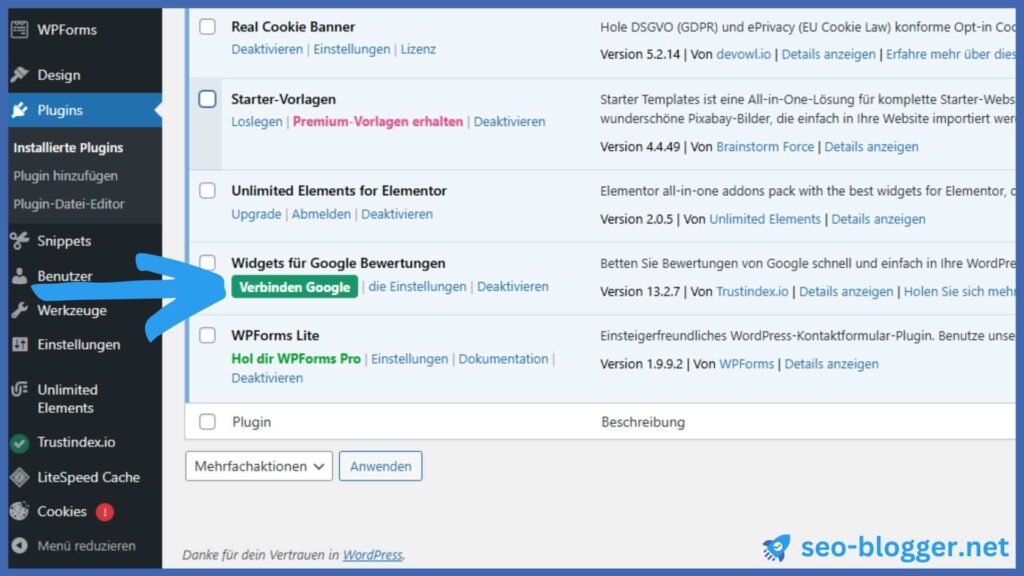This screenshot has height=576, width=1024.
Task: Select the Design paintbrush icon in sidebar
Action: tap(22, 73)
